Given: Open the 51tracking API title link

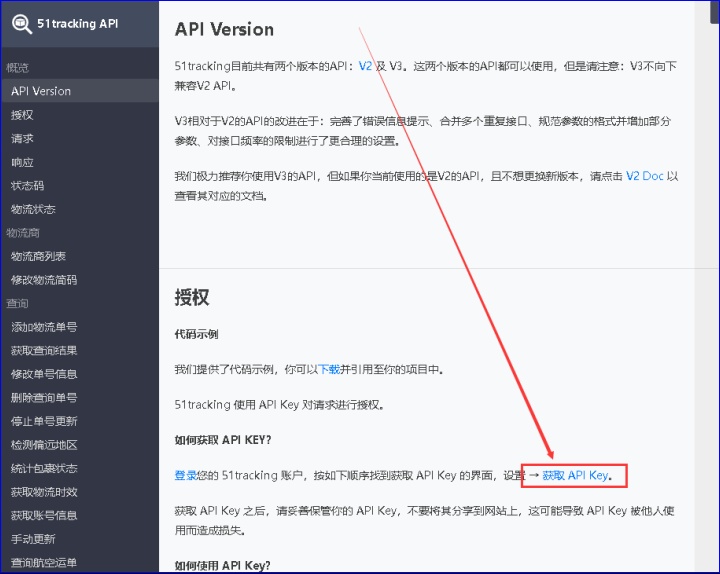Looking at the screenshot, I should tap(78, 23).
